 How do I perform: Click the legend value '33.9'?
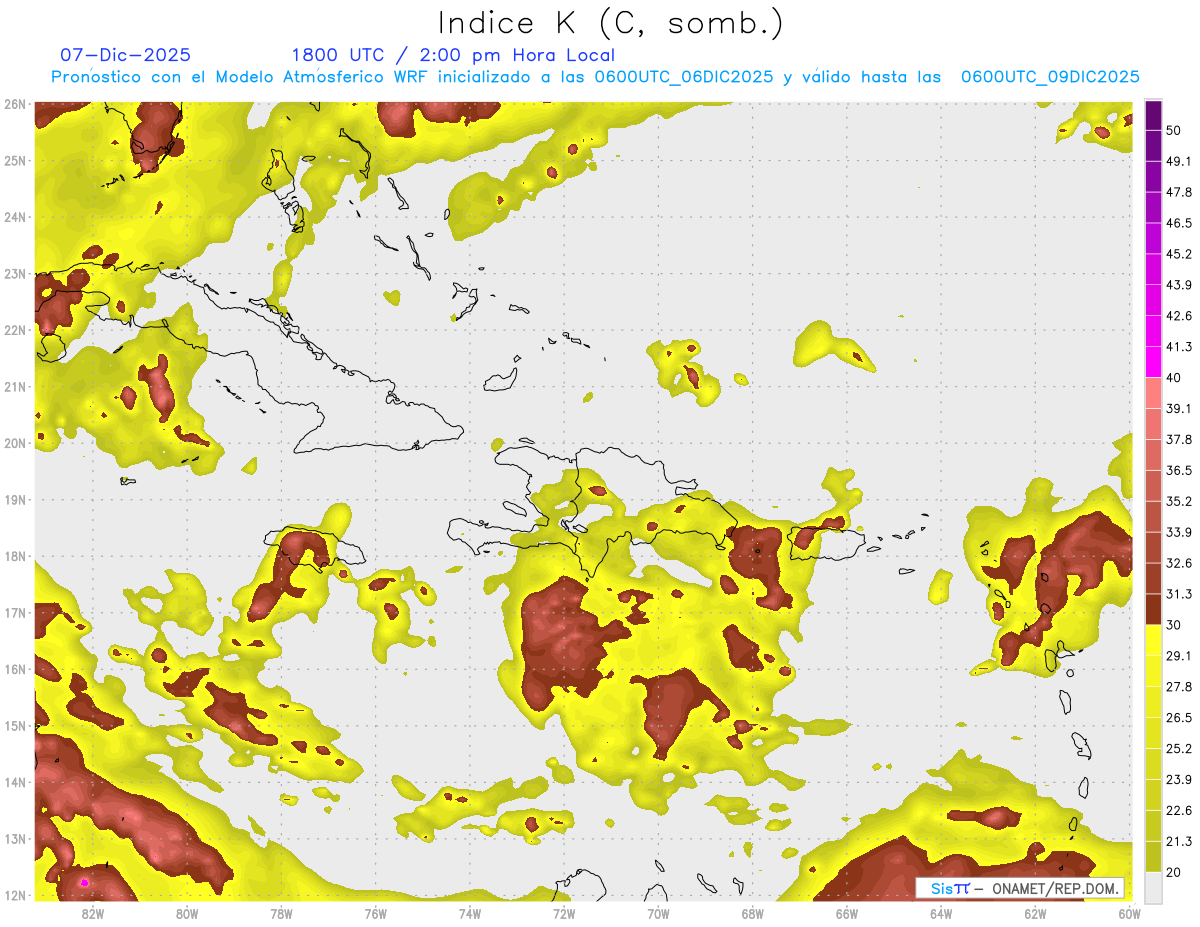coord(1179,532)
